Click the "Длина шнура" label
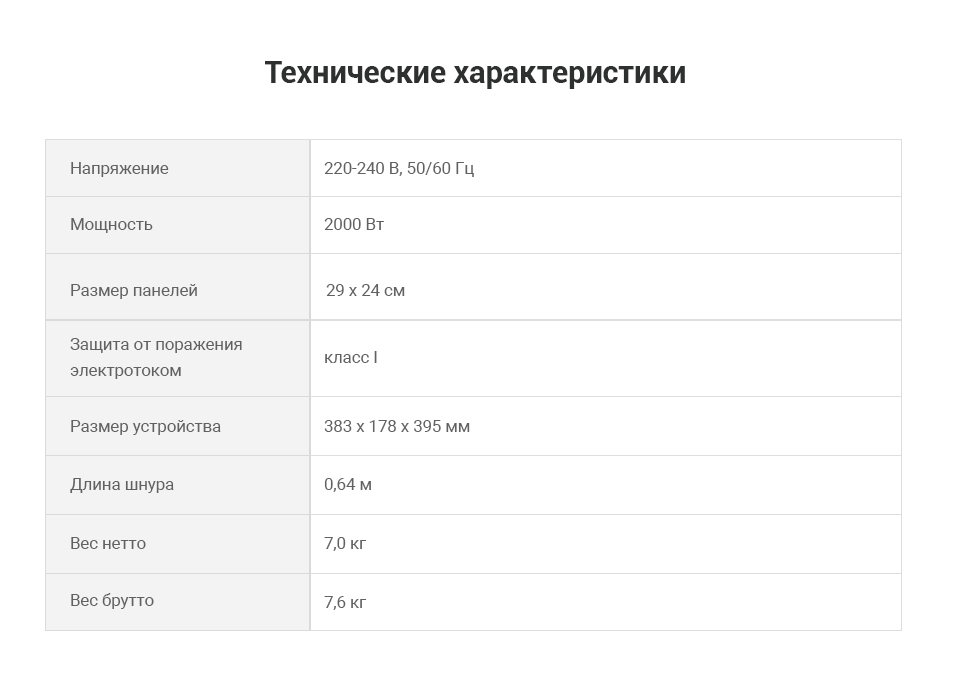This screenshot has width=960, height=683. (x=122, y=484)
